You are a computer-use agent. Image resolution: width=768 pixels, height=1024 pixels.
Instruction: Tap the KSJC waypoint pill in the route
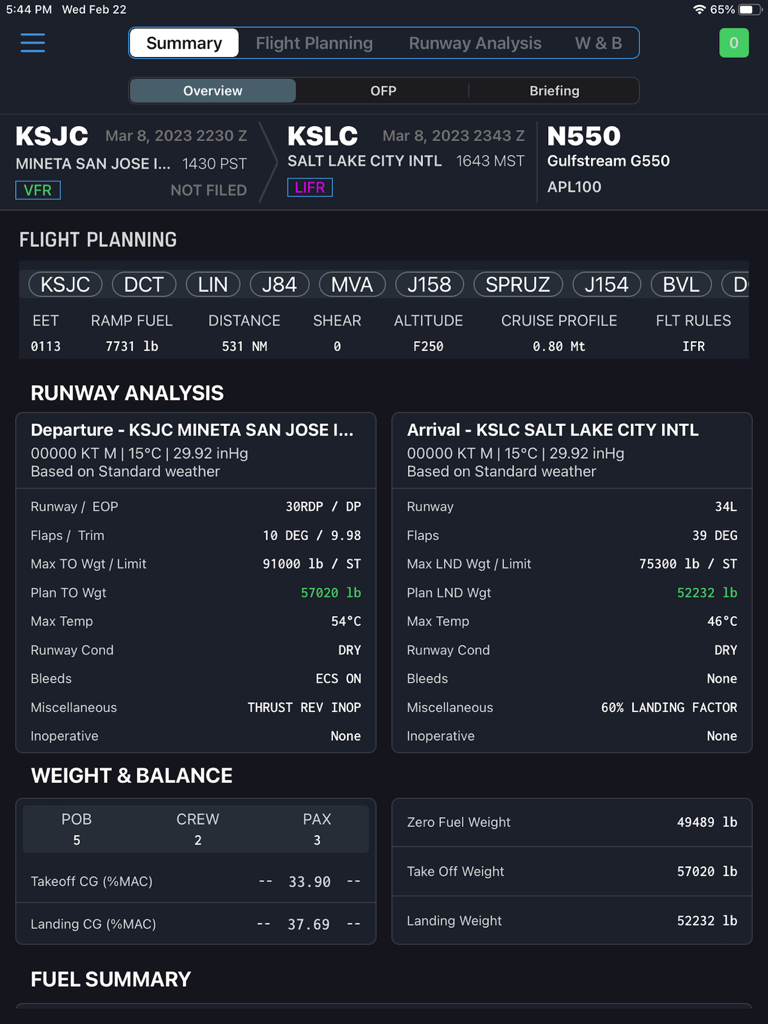pyautogui.click(x=64, y=284)
